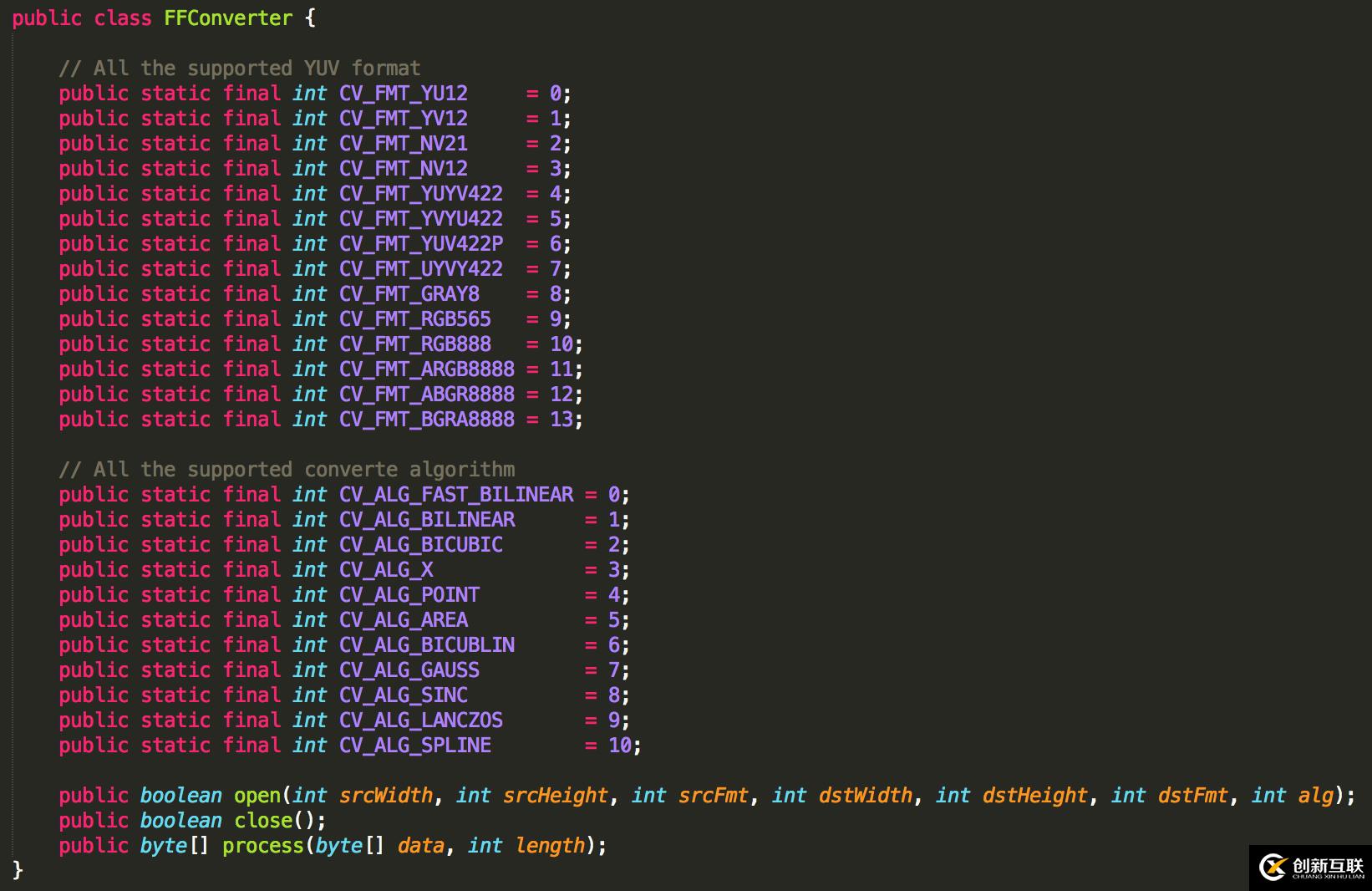Click the length parameter of process
This screenshot has height=891, width=1372.
pos(550,845)
